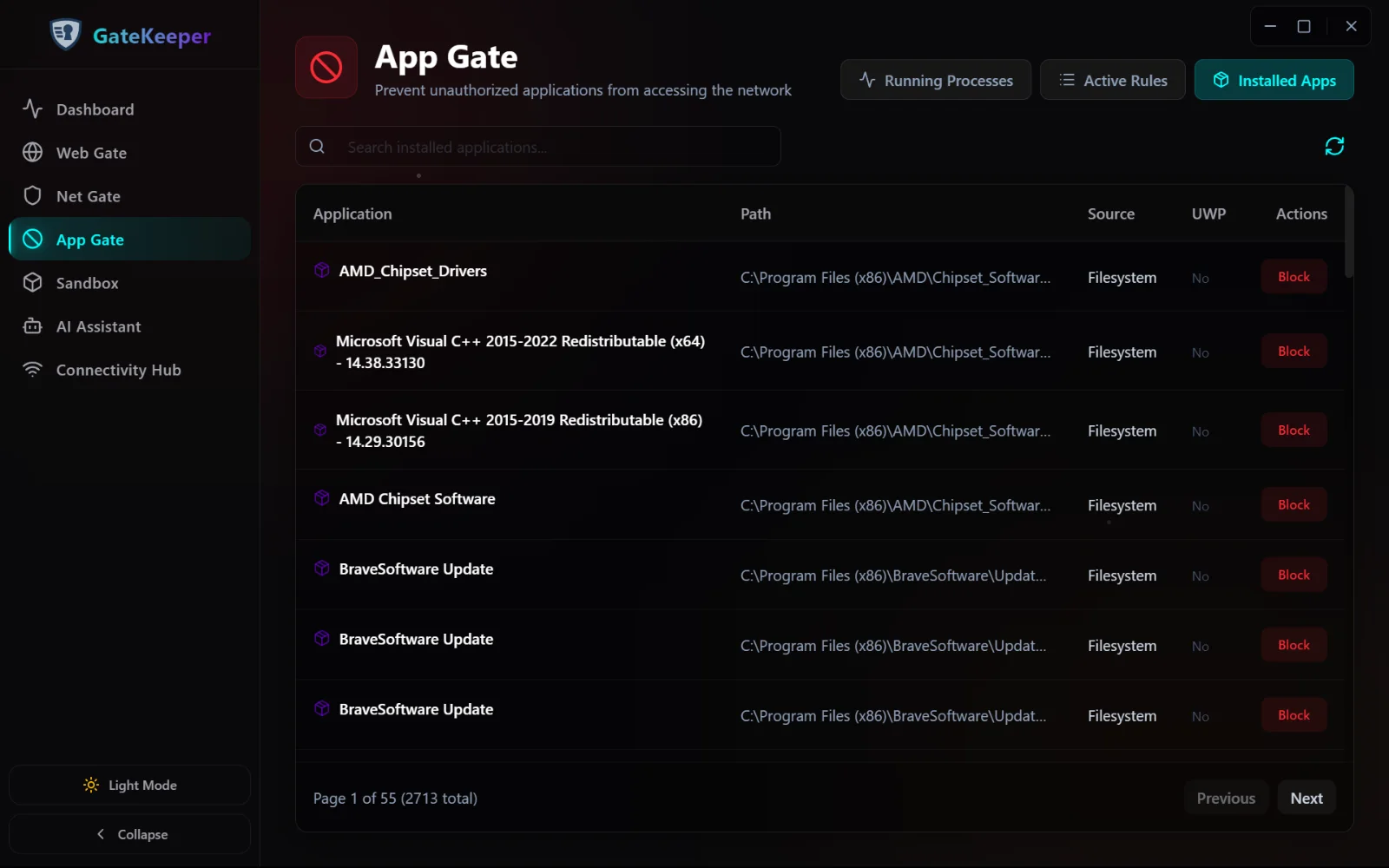
Task: Click the Running Processes pulse icon
Action: click(867, 80)
